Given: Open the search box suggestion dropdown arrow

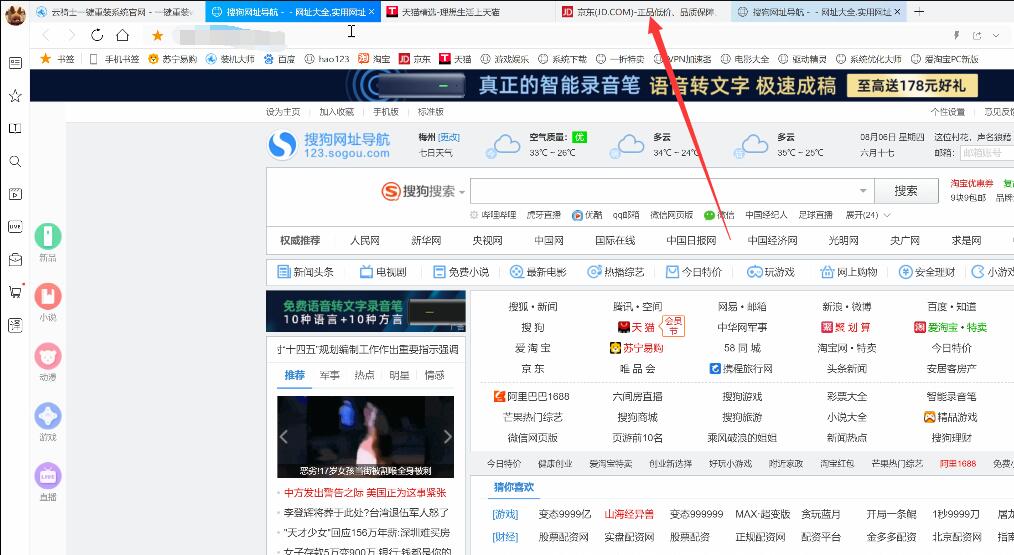Looking at the screenshot, I should pyautogui.click(x=863, y=191).
